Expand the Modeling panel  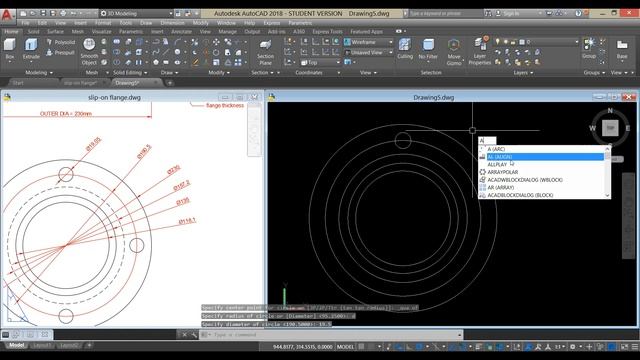tap(39, 73)
